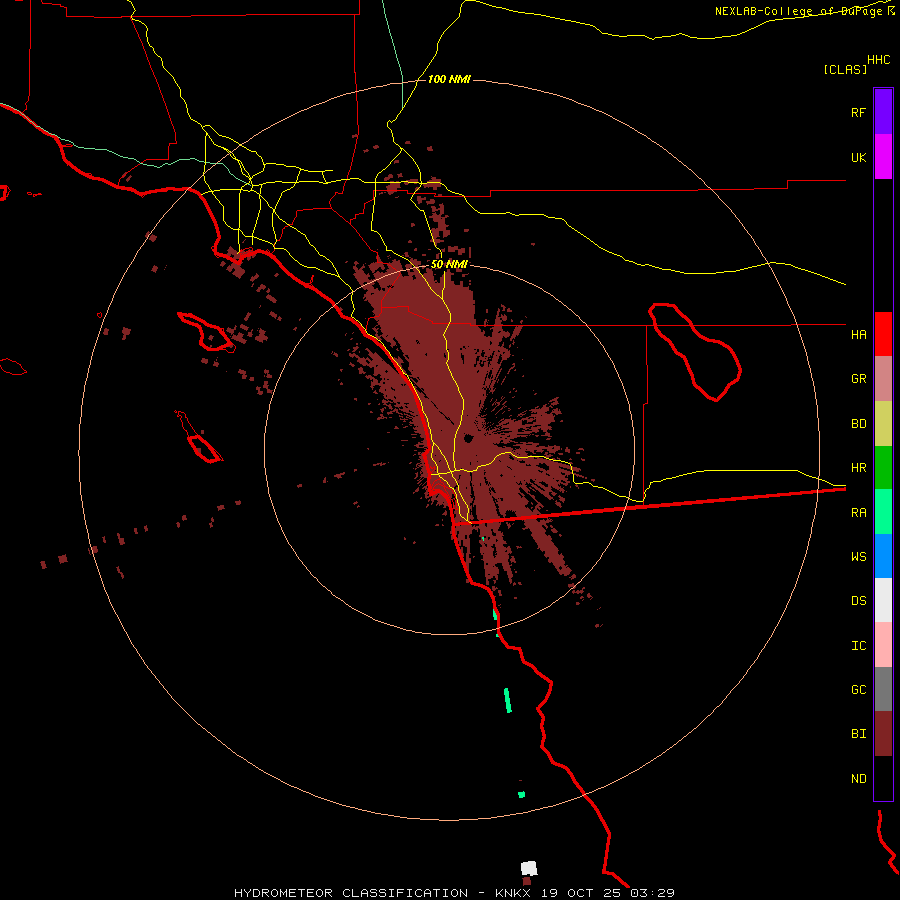Click the GC gray legend swatch
900x900 pixels.
(883, 689)
